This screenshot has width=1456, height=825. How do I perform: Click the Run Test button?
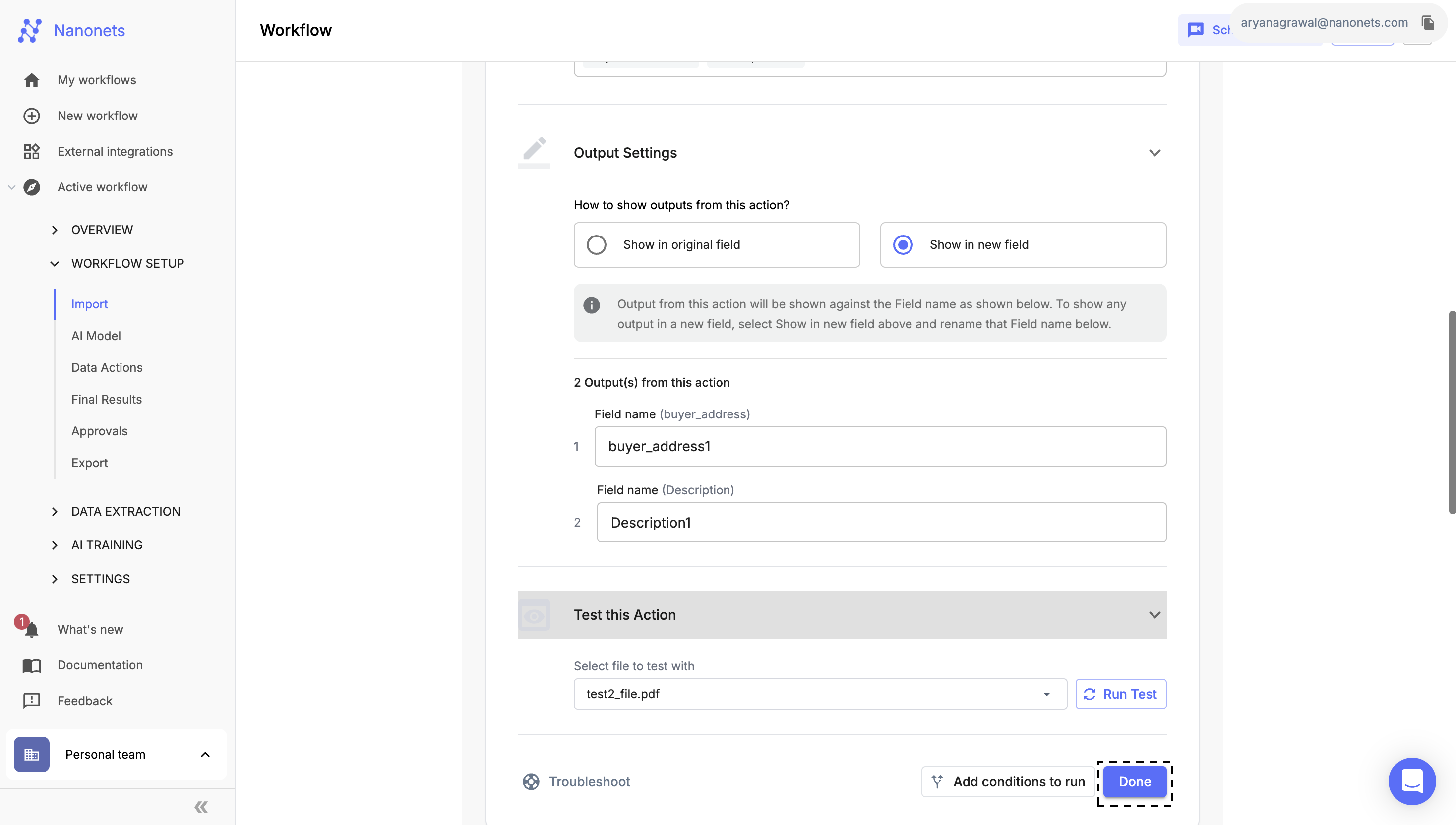click(x=1121, y=694)
